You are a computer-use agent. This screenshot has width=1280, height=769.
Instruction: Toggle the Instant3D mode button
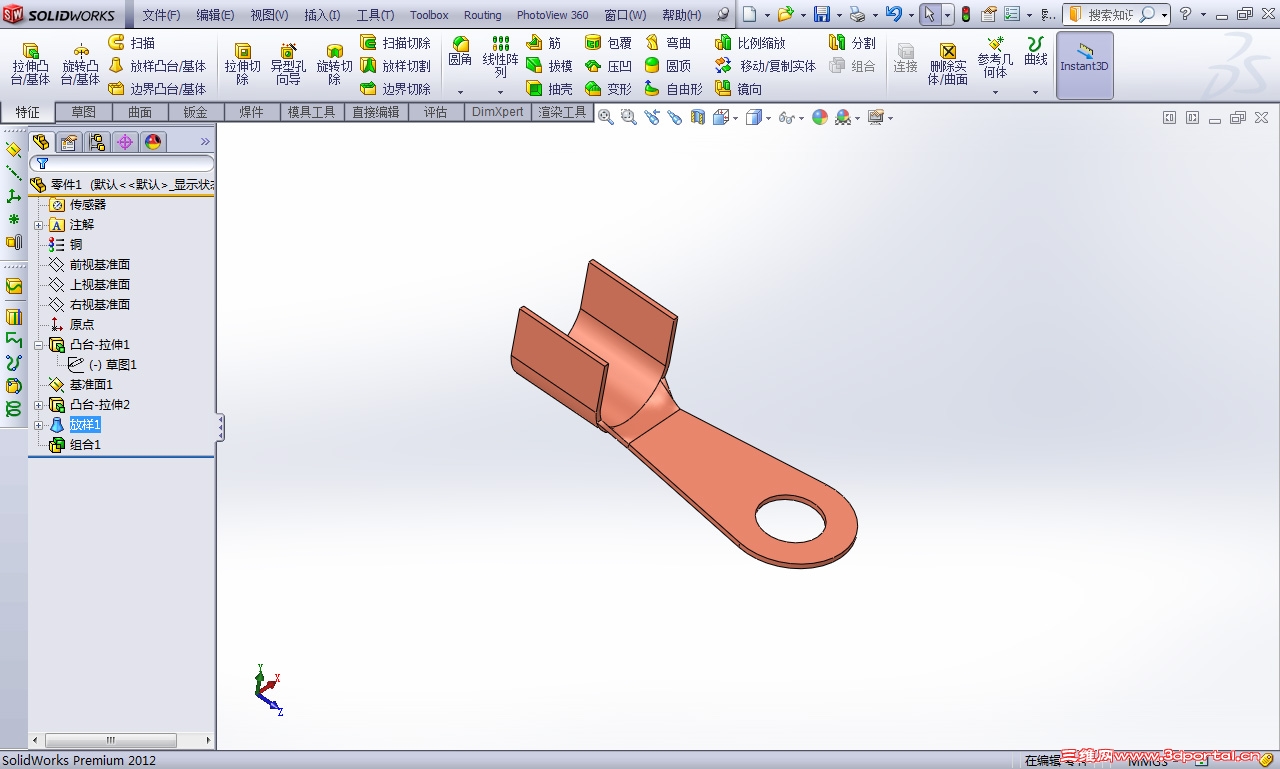click(1085, 65)
